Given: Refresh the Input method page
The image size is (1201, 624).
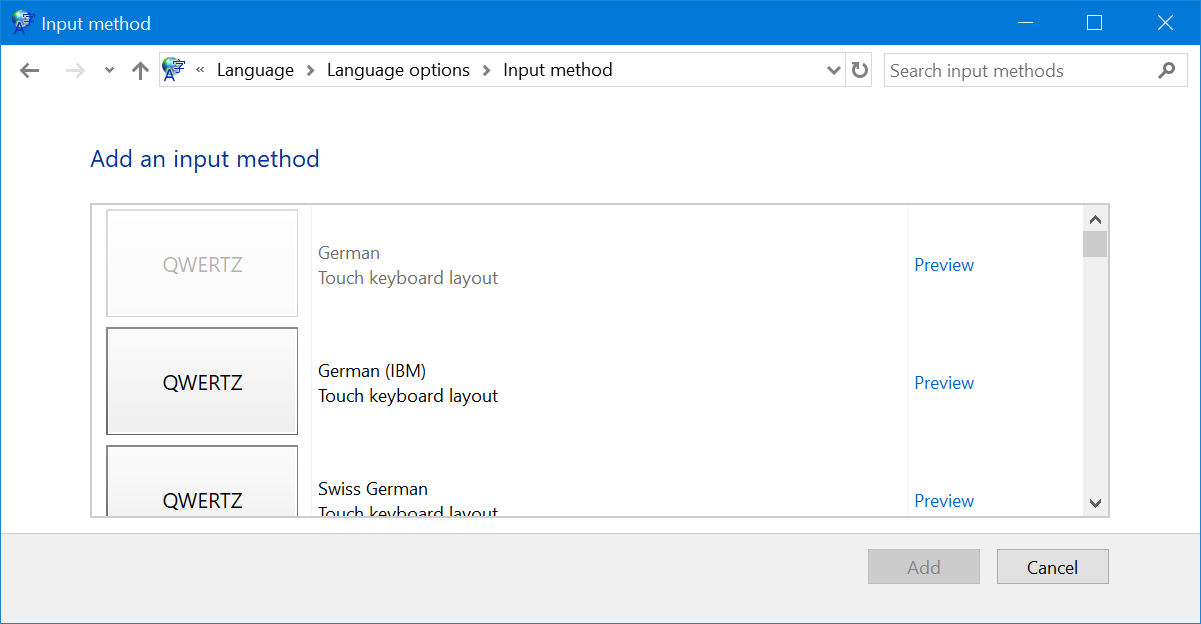Looking at the screenshot, I should pyautogui.click(x=859, y=70).
